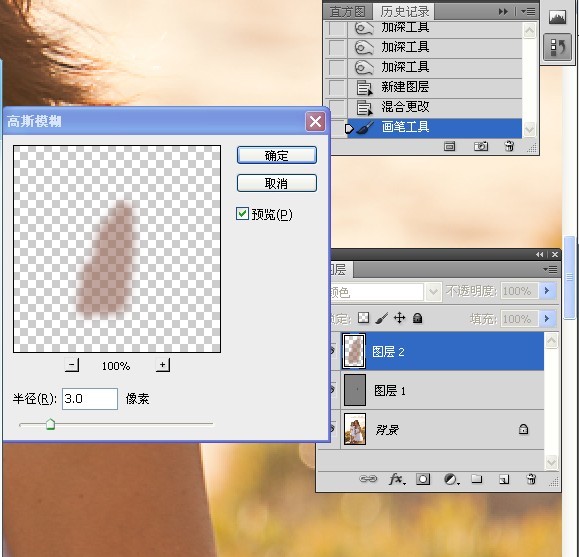This screenshot has width=579, height=557.
Task: Select the 画笔工具 history state
Action: click(435, 128)
